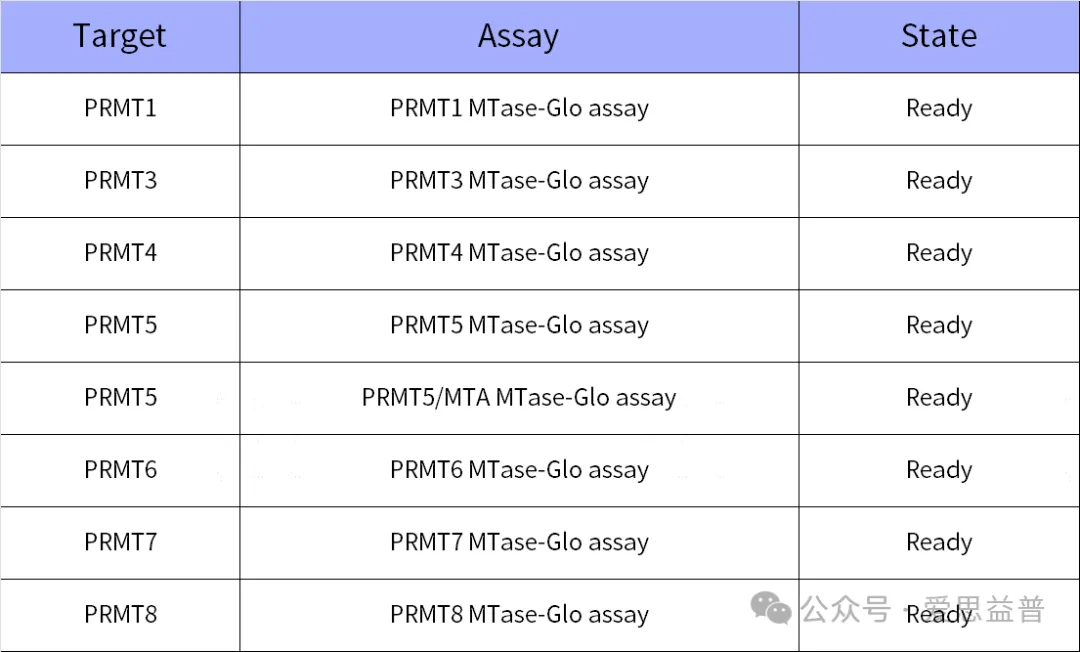
Task: Click Ready state in PRMT7 row
Action: [x=939, y=543]
